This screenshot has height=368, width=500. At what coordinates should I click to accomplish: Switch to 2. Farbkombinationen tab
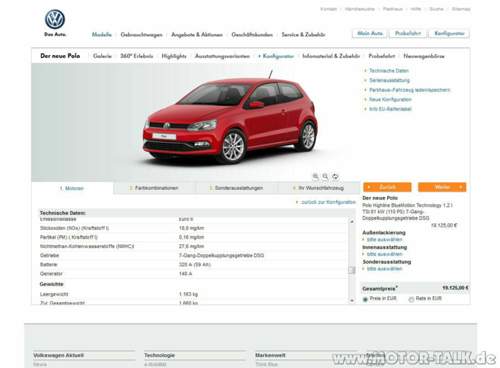click(x=154, y=188)
